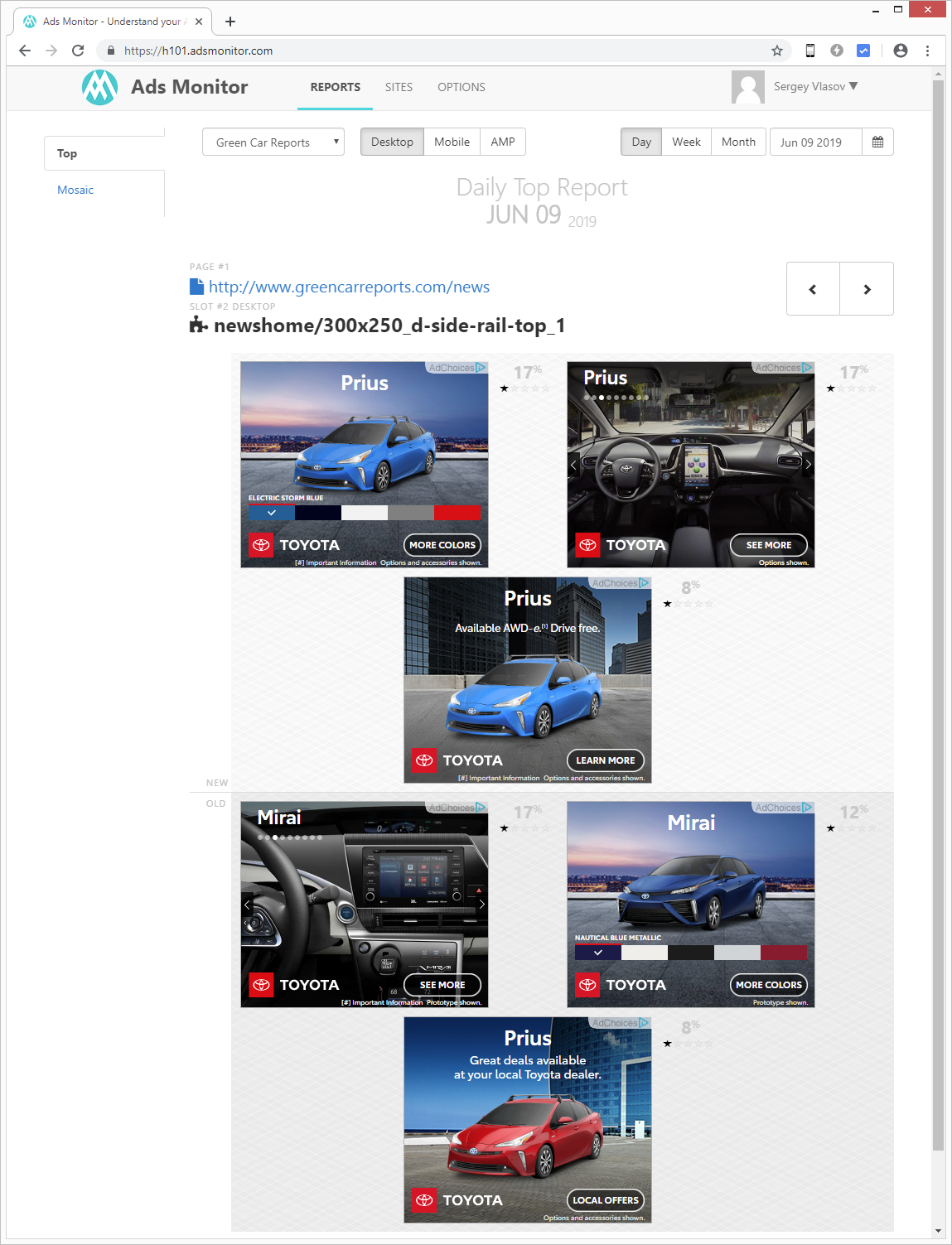Open the REPORTS navigation tab
The image size is (952, 1245).
tap(336, 87)
